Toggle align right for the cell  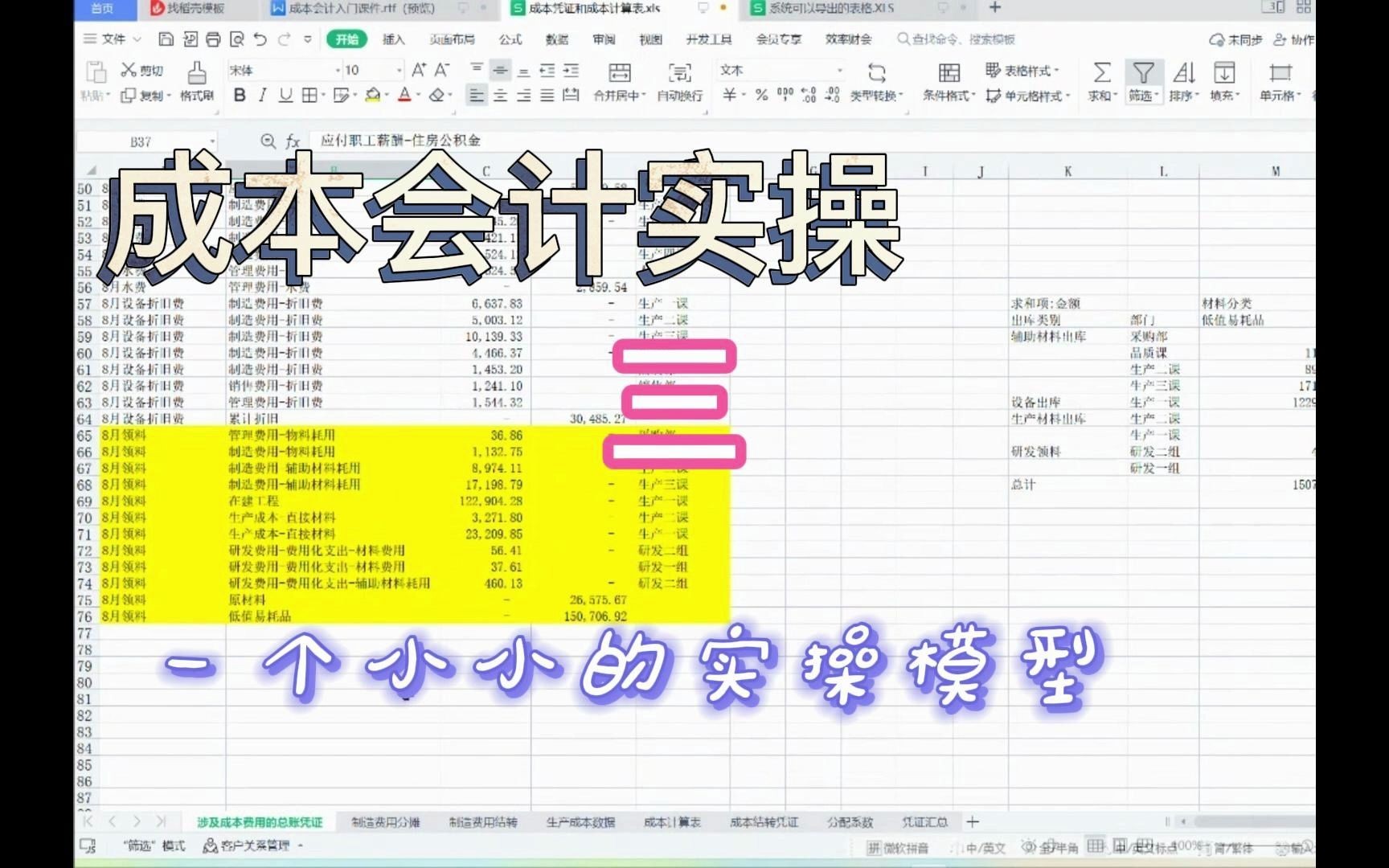(523, 96)
